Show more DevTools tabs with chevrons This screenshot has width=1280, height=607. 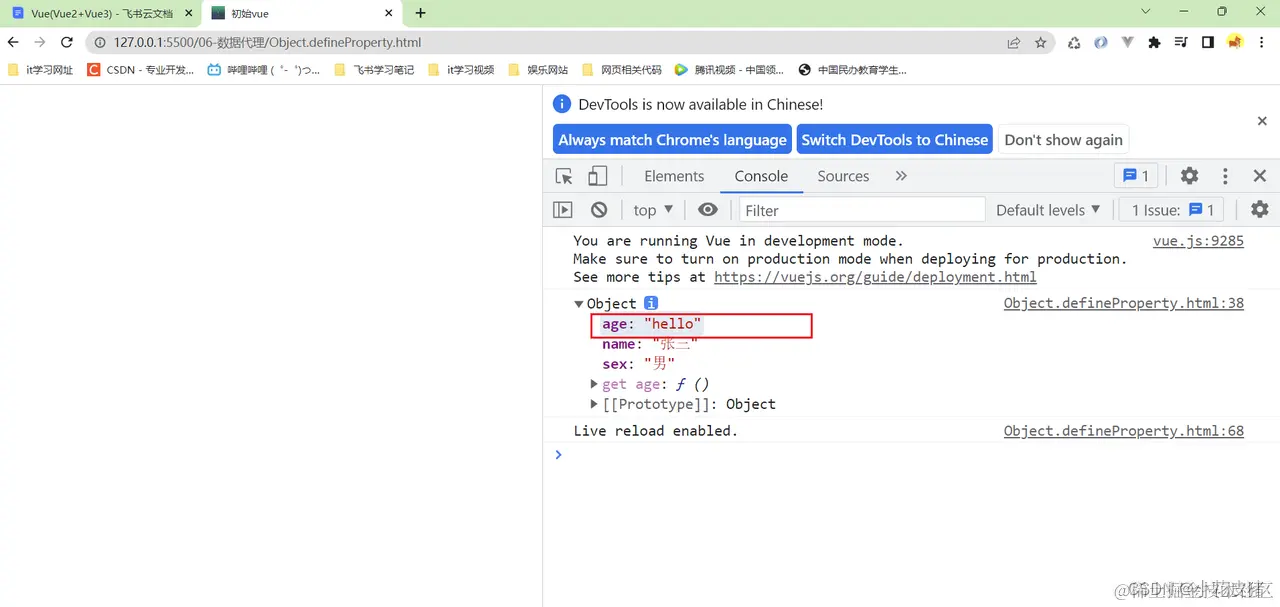901,176
